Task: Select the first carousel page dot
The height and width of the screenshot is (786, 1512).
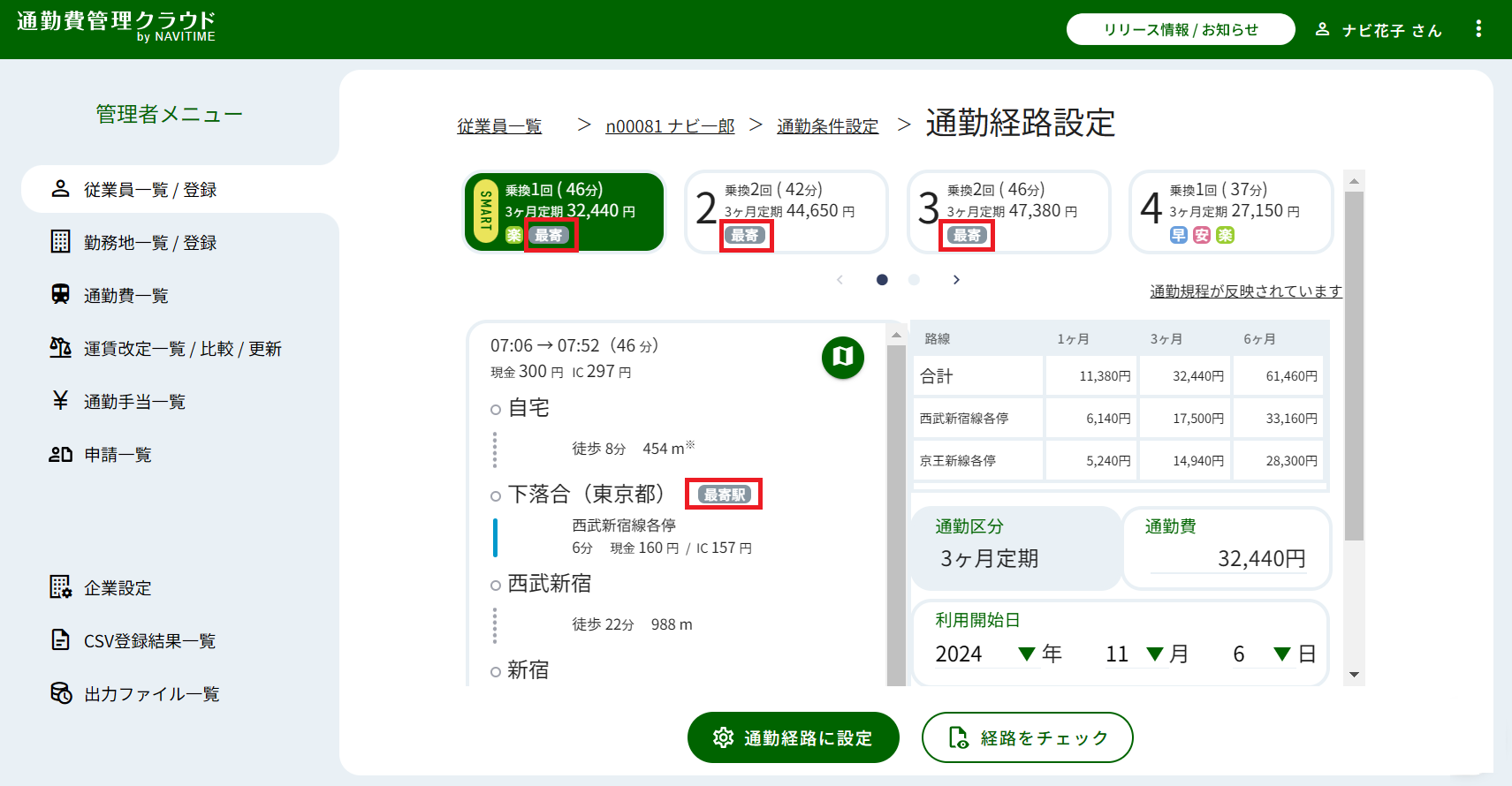Action: (882, 280)
